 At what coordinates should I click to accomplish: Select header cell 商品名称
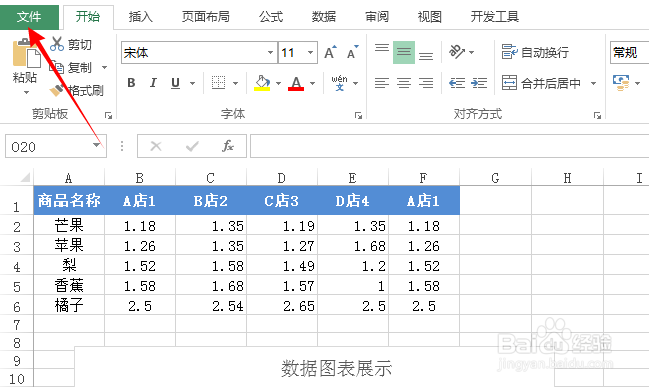point(69,200)
